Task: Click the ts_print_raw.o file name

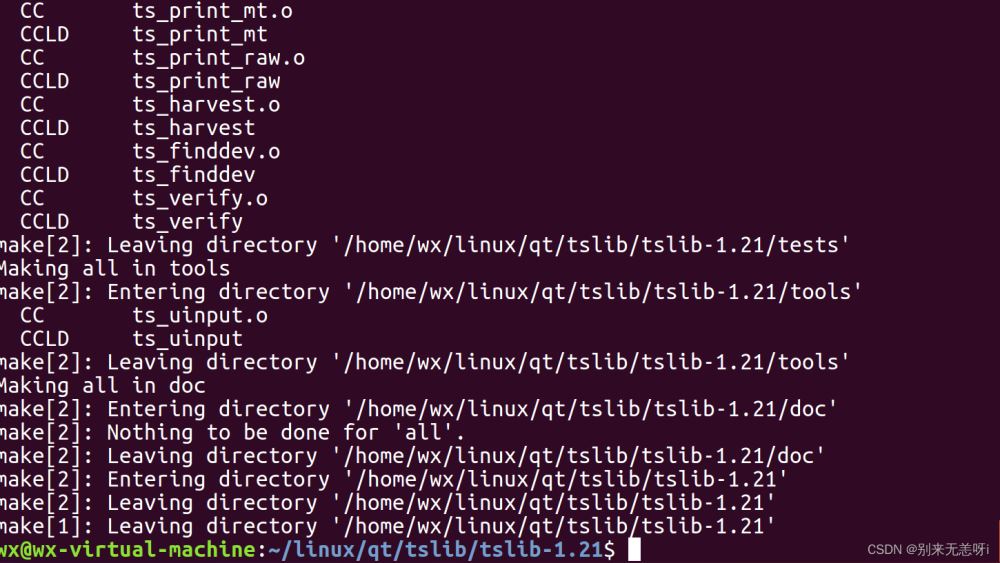Action: [218, 58]
